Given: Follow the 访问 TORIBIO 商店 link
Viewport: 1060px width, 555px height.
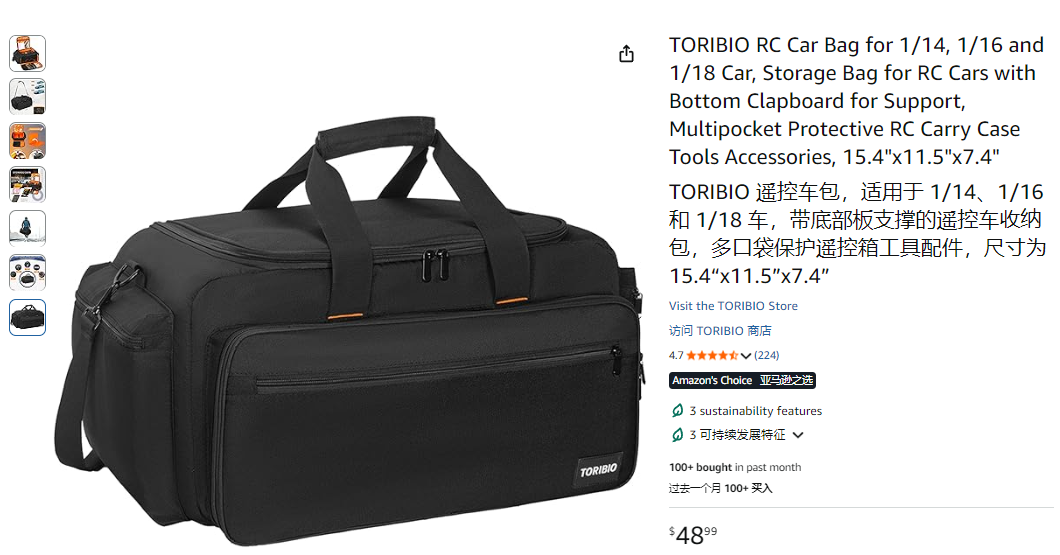Looking at the screenshot, I should (x=720, y=331).
